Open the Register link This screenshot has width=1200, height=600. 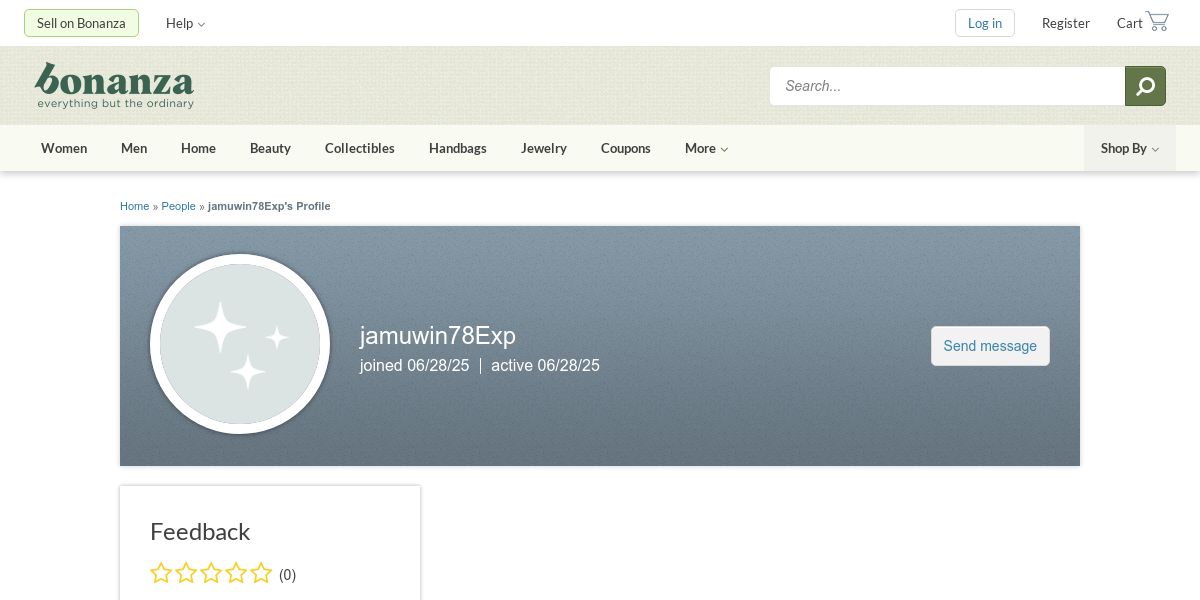point(1066,23)
